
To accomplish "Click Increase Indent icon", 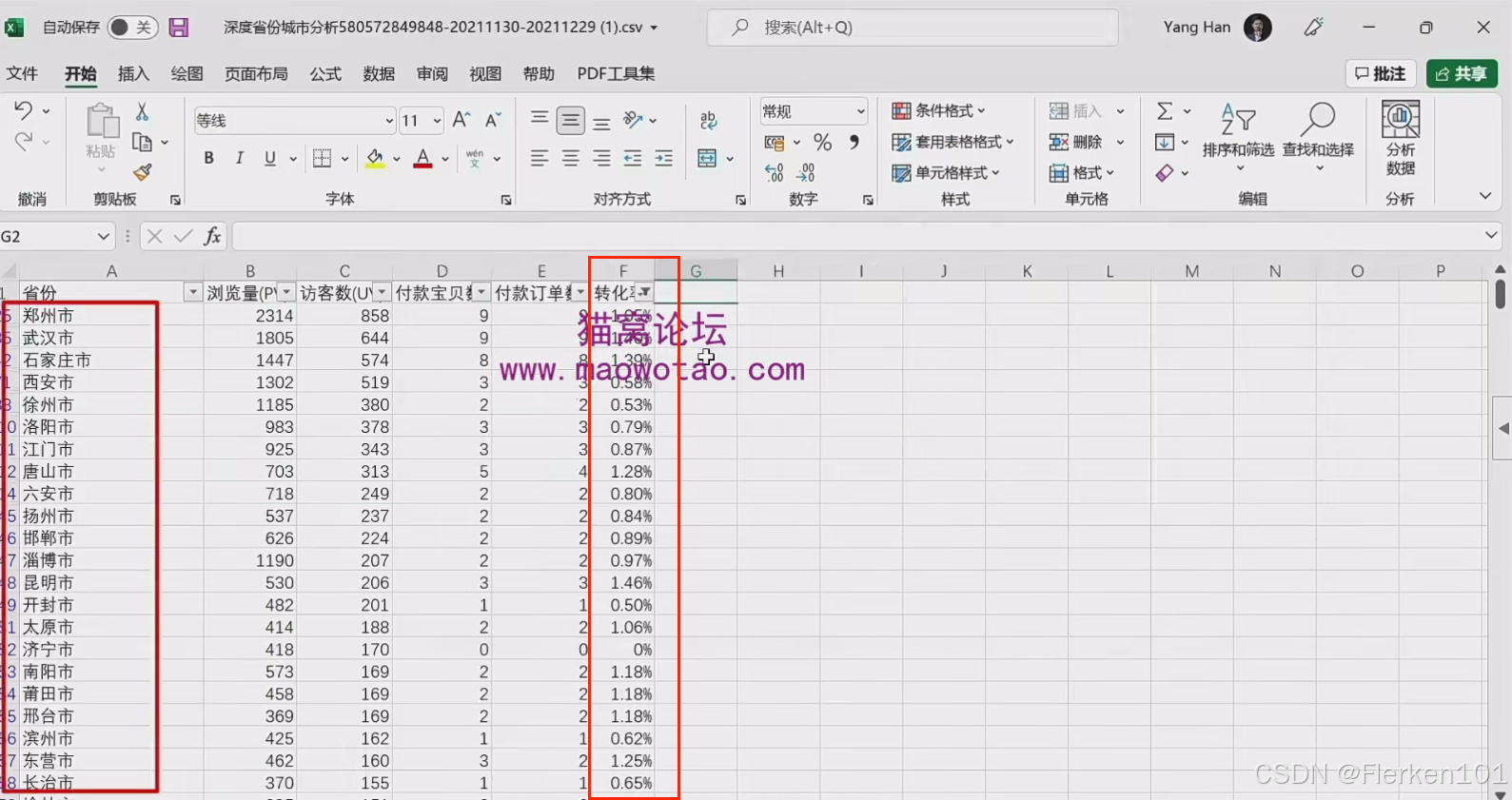I will click(x=664, y=158).
